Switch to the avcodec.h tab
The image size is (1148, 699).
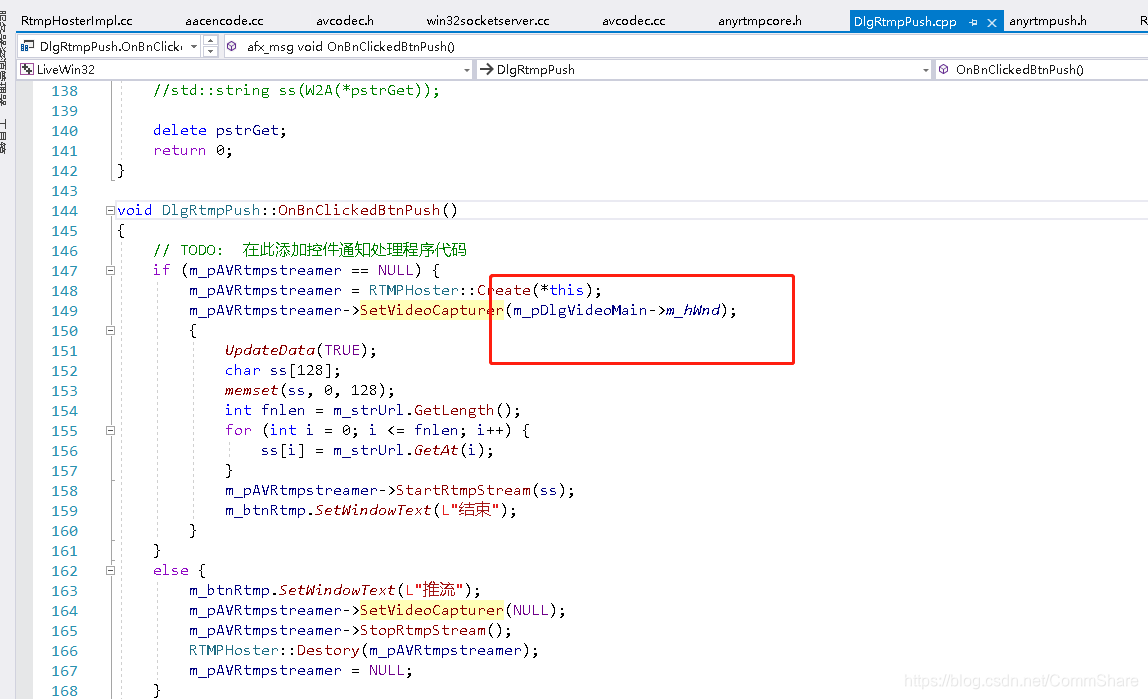click(x=344, y=20)
